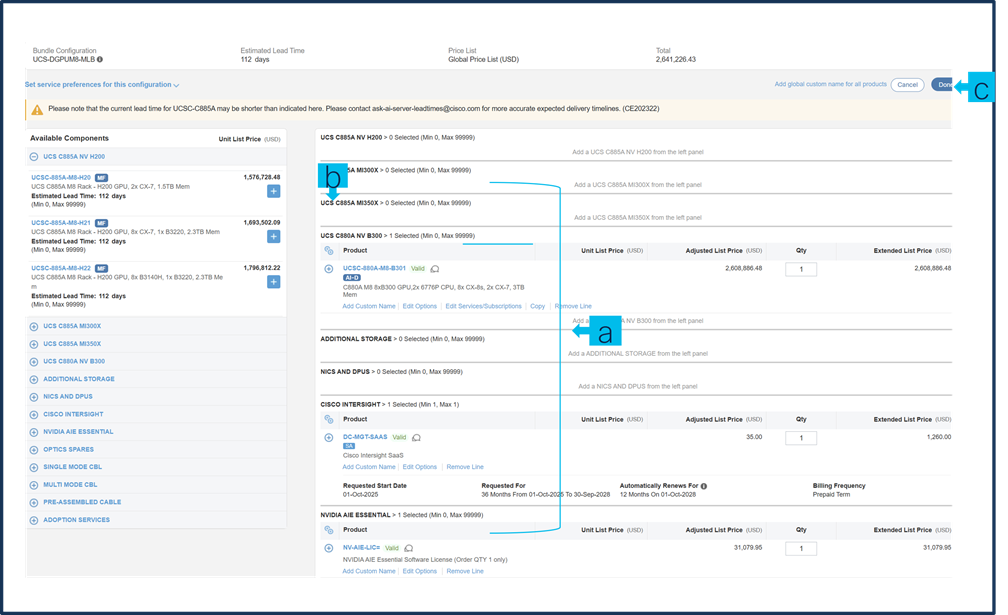Click the Qty field for NV-AIE-LIC=
The image size is (1008, 615).
pyautogui.click(x=801, y=549)
